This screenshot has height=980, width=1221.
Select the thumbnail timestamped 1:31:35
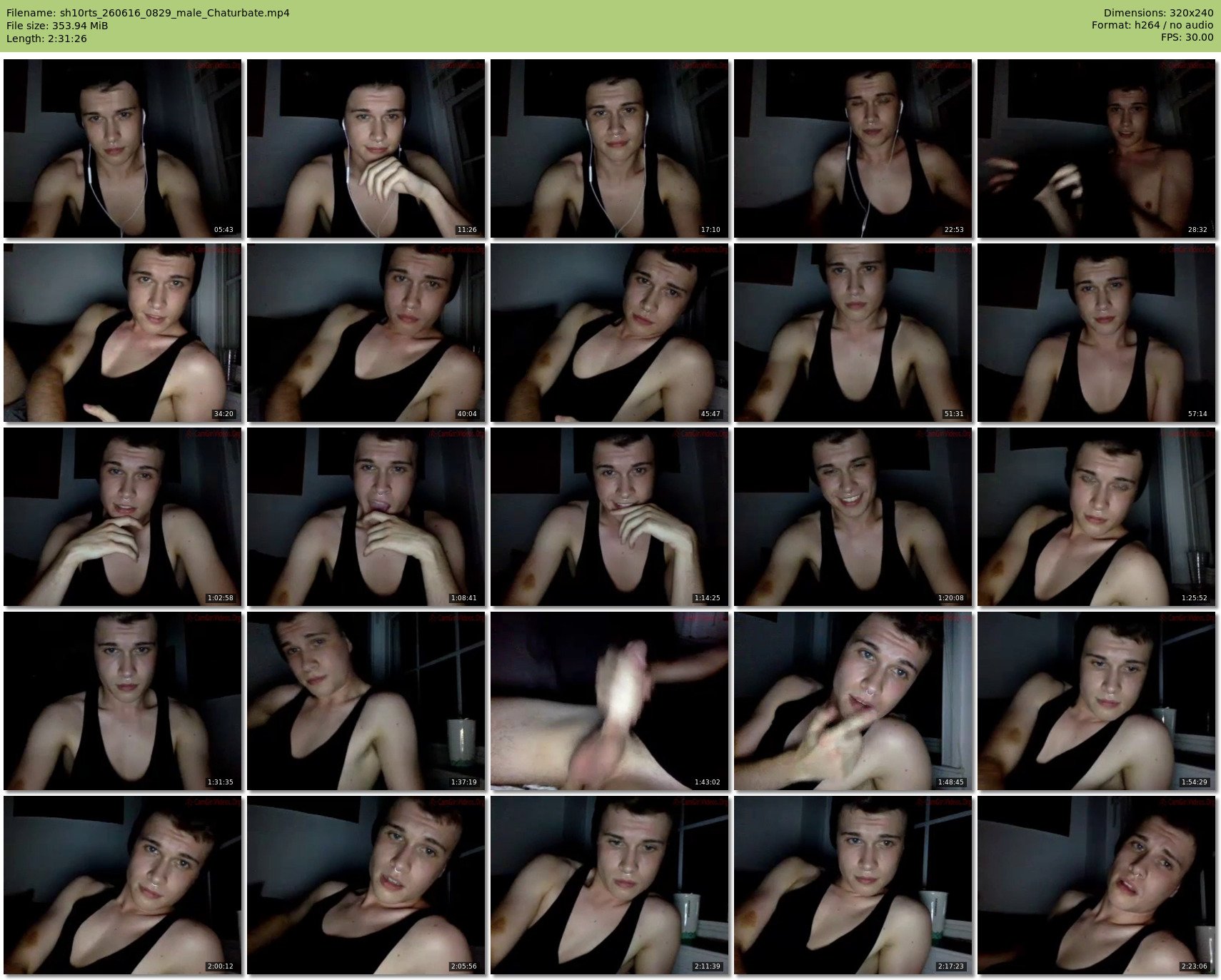click(123, 701)
